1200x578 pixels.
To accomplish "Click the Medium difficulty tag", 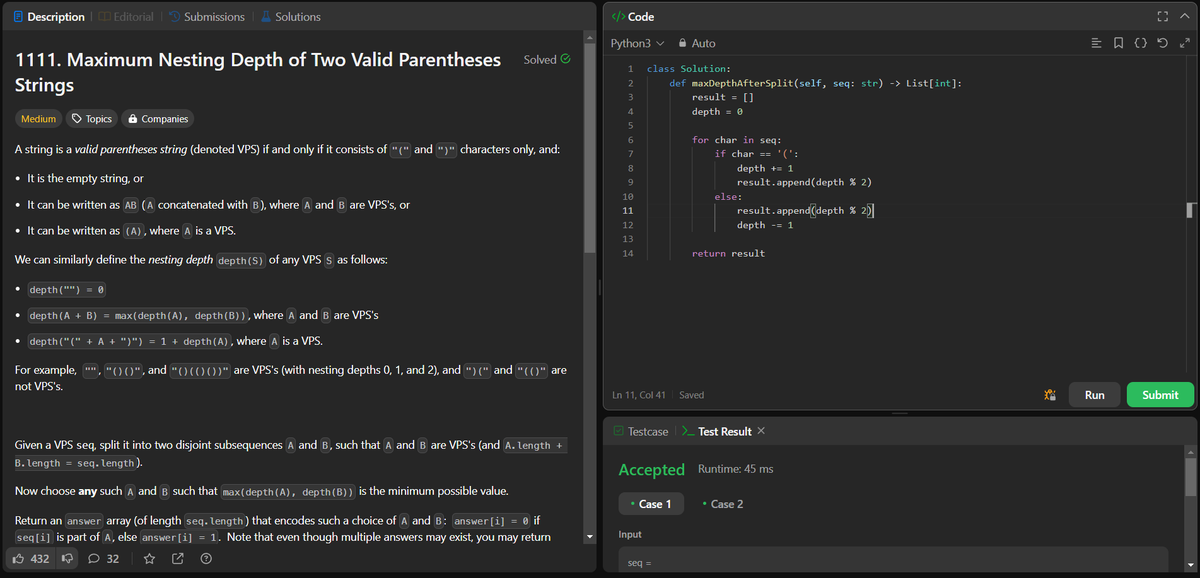I will (39, 118).
